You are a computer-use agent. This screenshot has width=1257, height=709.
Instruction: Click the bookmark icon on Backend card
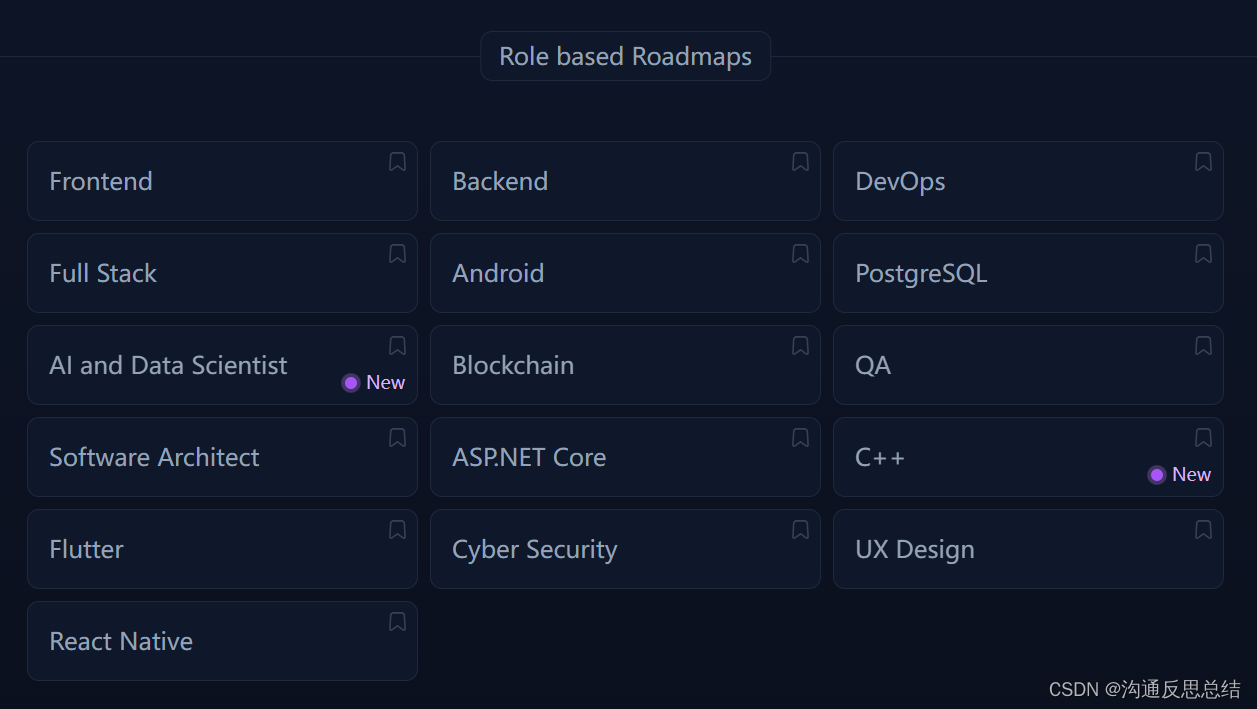pyautogui.click(x=800, y=162)
